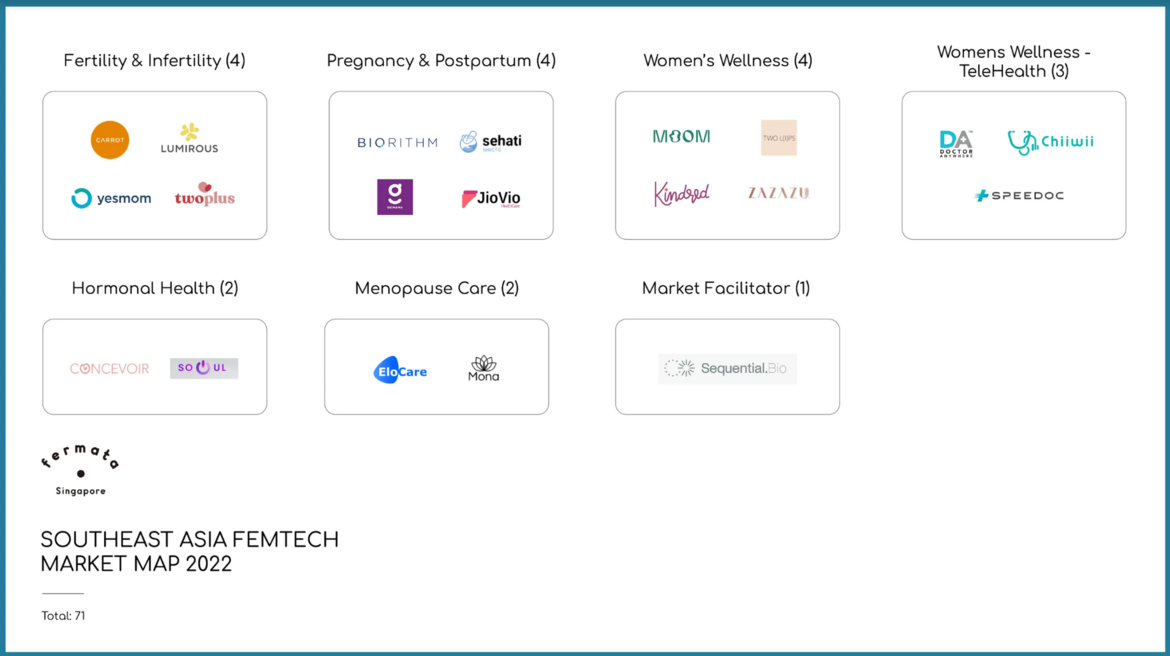Click the Doctor Anywhere logo
Viewport: 1170px width, 656px height.
tap(956, 144)
